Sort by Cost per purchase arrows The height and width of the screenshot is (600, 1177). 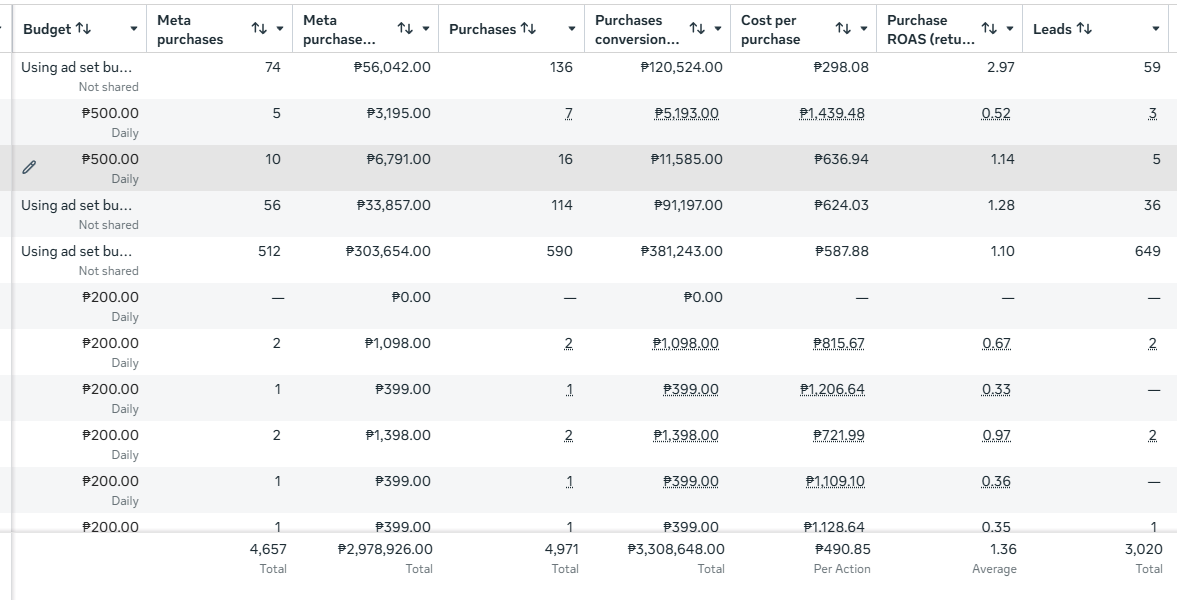pos(843,29)
